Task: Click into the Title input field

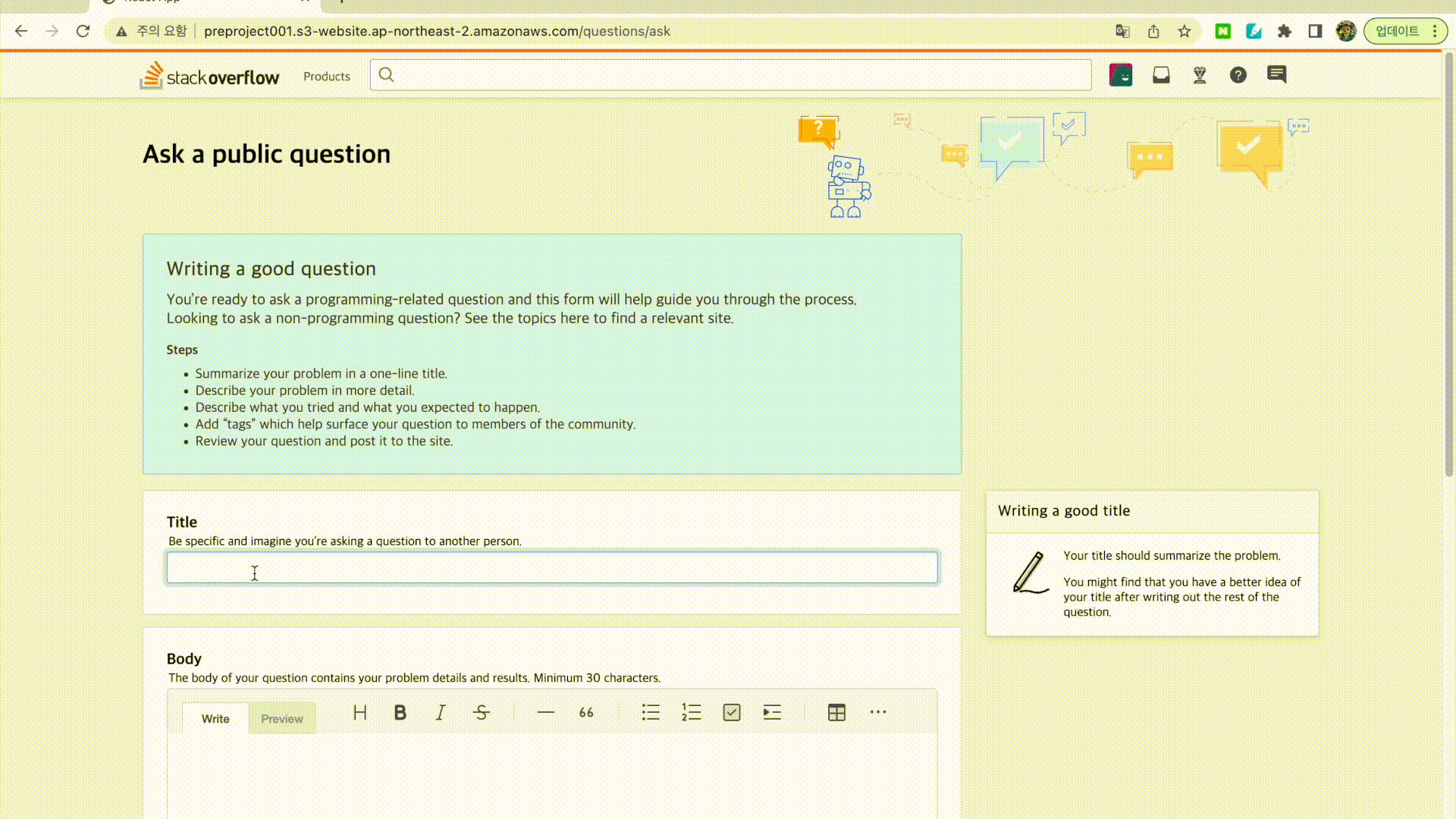Action: coord(552,567)
